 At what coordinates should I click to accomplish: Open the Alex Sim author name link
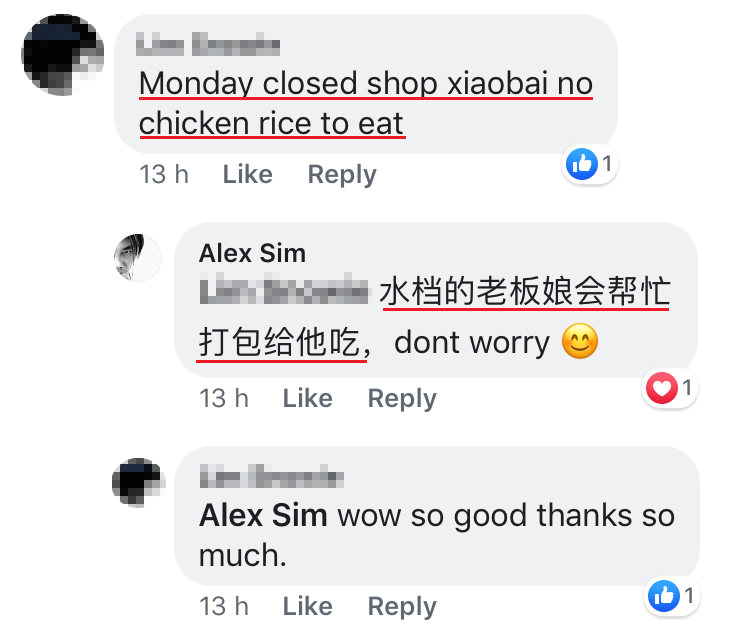click(252, 253)
